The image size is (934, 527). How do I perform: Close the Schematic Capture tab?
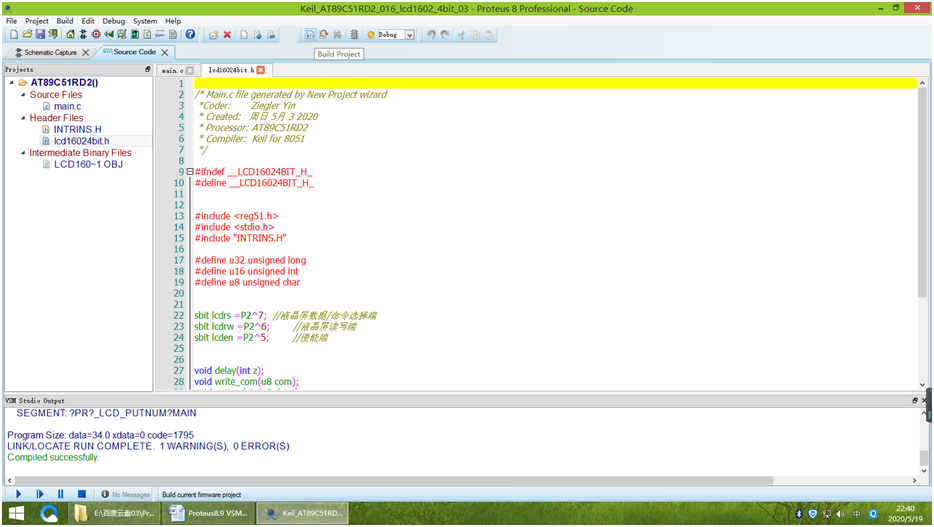(x=86, y=52)
